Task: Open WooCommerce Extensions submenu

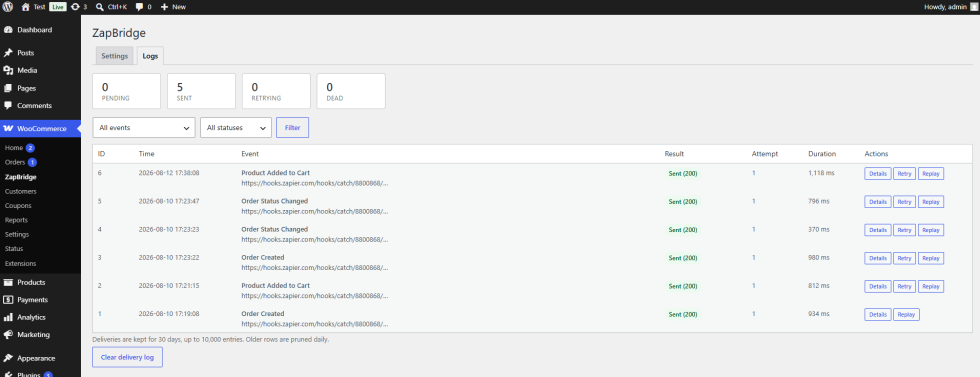Action: coord(20,263)
